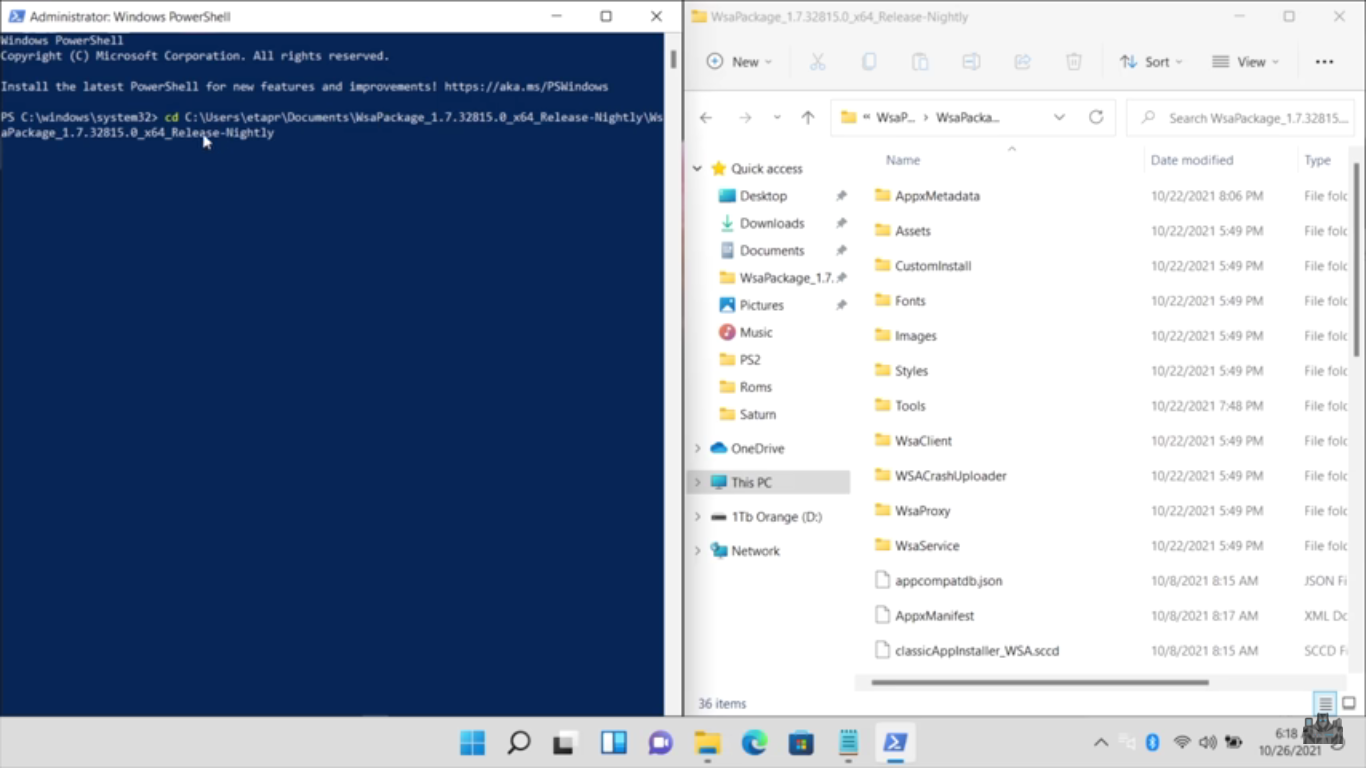Image resolution: width=1366 pixels, height=768 pixels.
Task: Select the Tools folder in file list
Action: [x=910, y=406]
